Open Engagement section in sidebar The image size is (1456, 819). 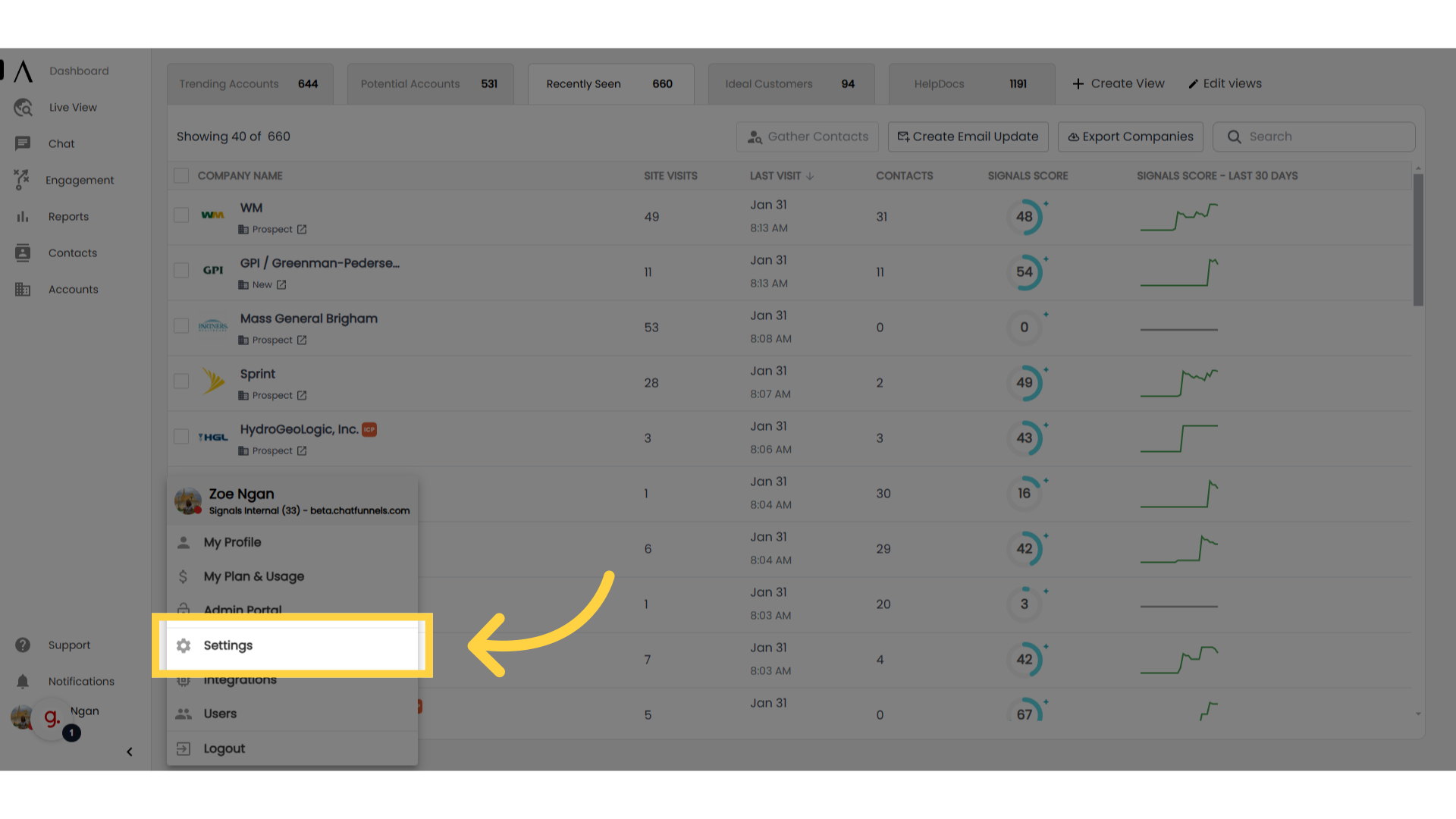tap(80, 180)
